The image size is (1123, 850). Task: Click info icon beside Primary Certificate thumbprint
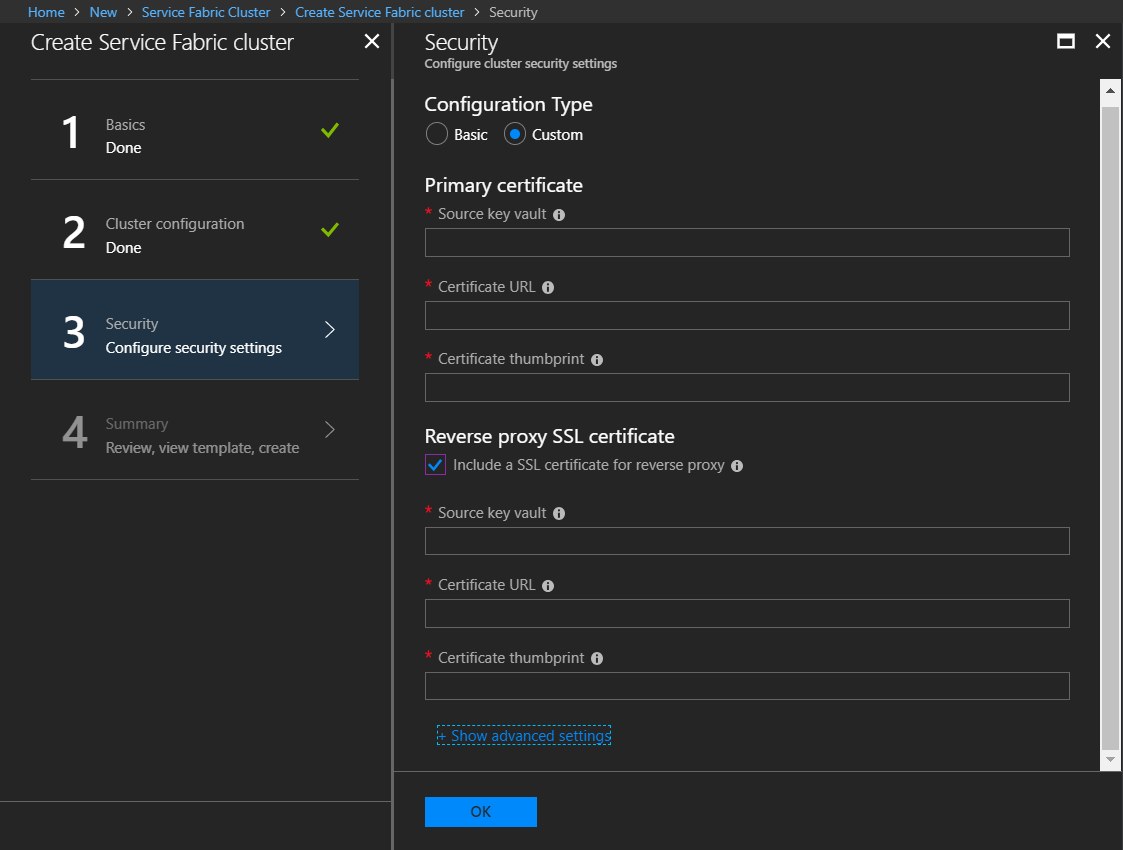point(597,360)
